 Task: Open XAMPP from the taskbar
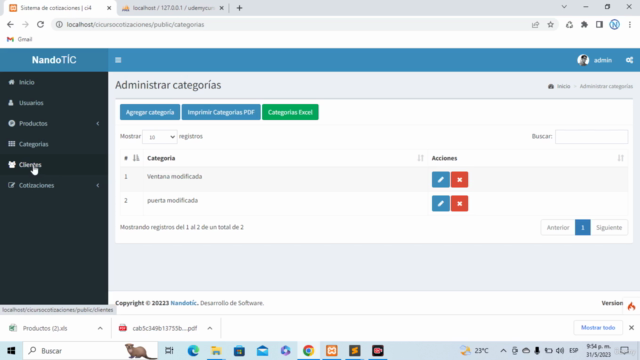click(x=331, y=351)
